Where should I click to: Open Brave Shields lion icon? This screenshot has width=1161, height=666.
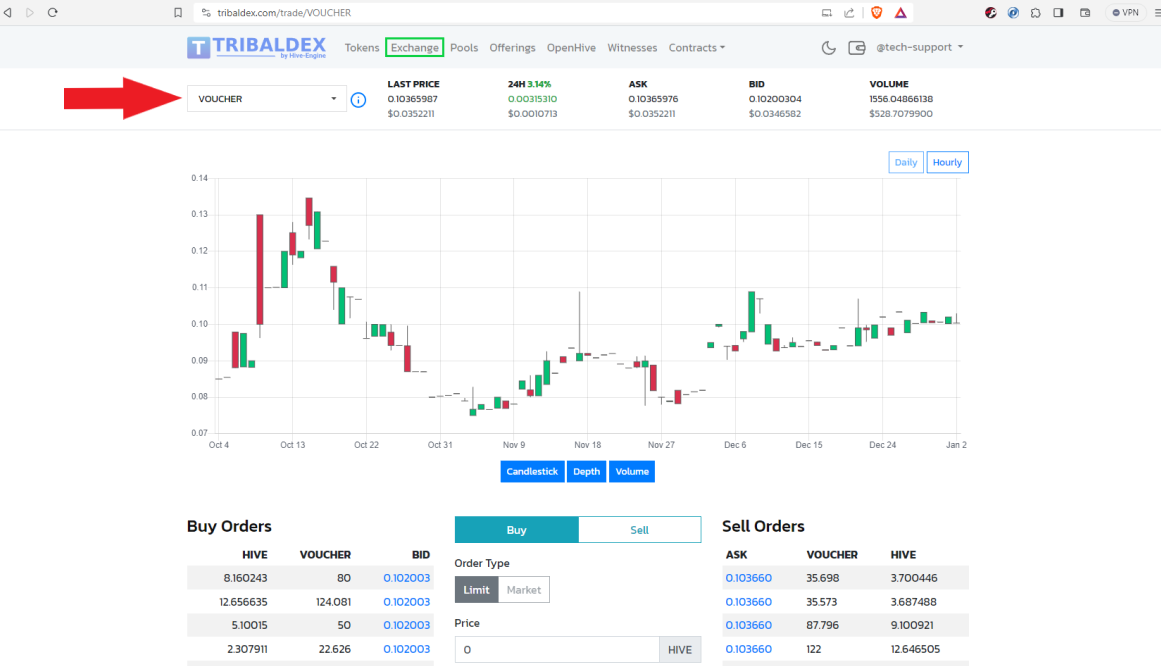coord(877,13)
